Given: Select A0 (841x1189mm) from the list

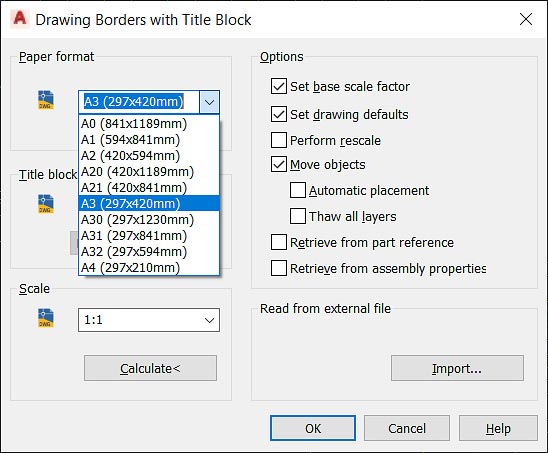Looking at the screenshot, I should tap(149, 123).
